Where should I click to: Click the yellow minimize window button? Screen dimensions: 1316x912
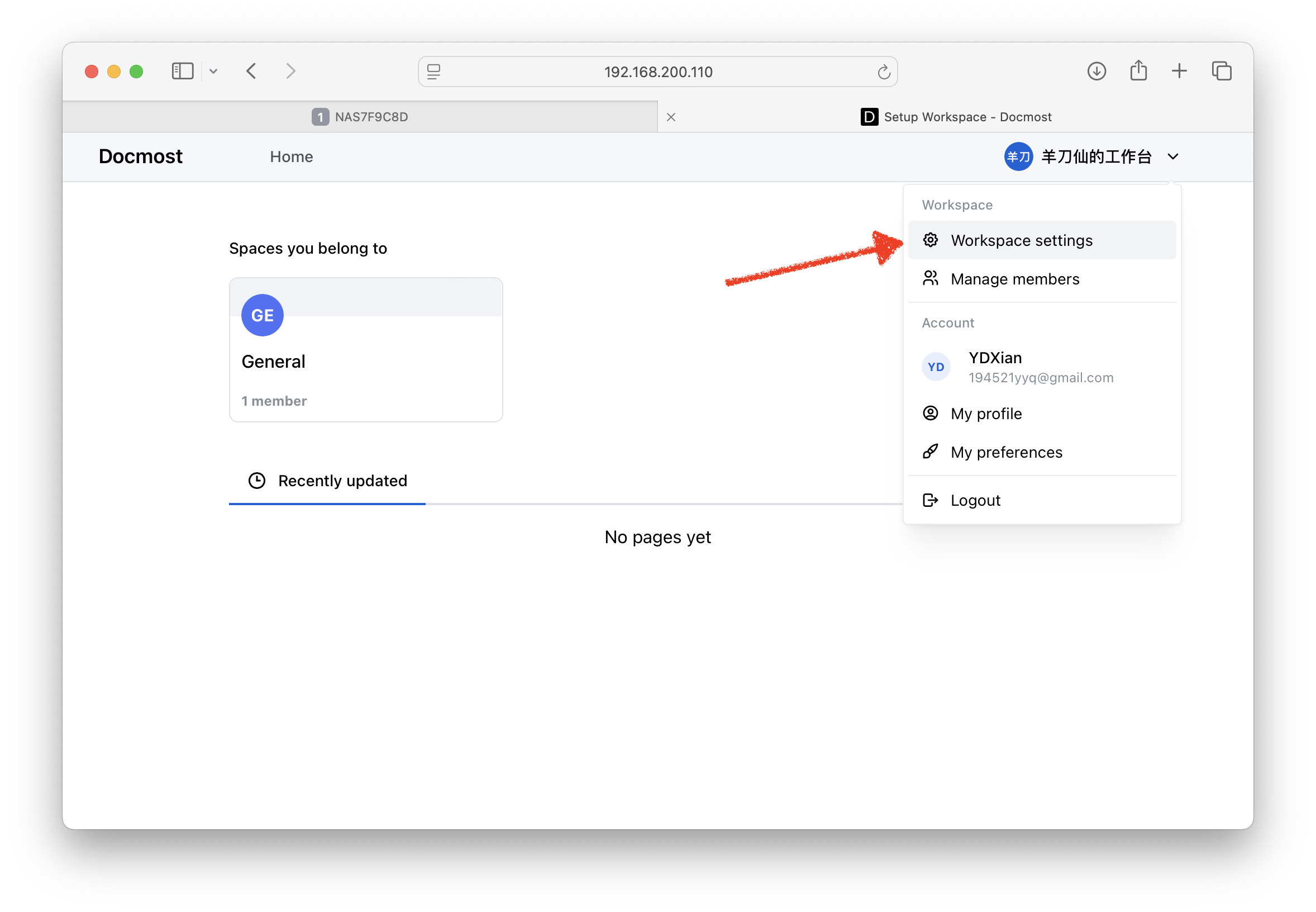[113, 72]
